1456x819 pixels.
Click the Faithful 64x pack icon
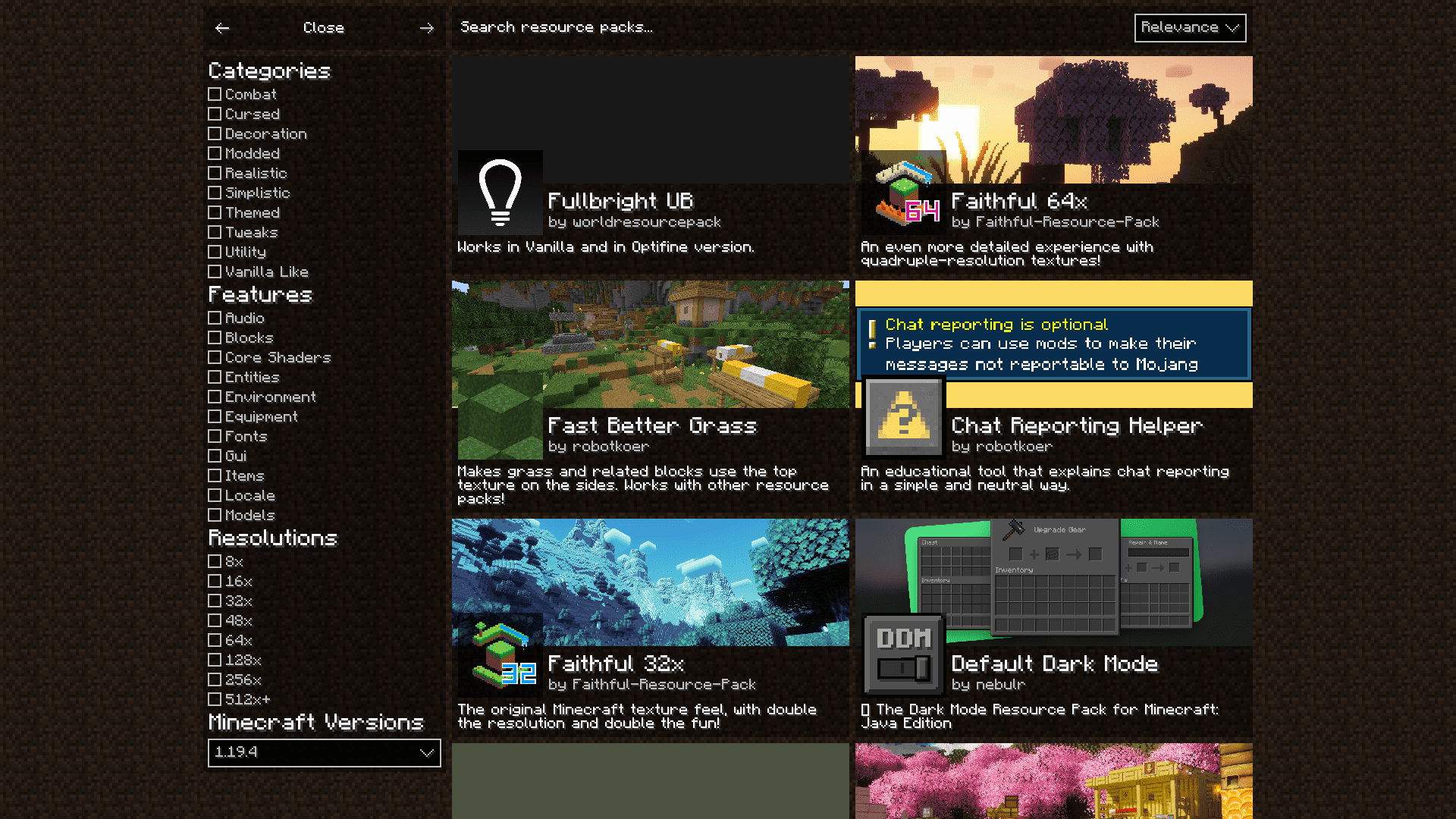904,193
